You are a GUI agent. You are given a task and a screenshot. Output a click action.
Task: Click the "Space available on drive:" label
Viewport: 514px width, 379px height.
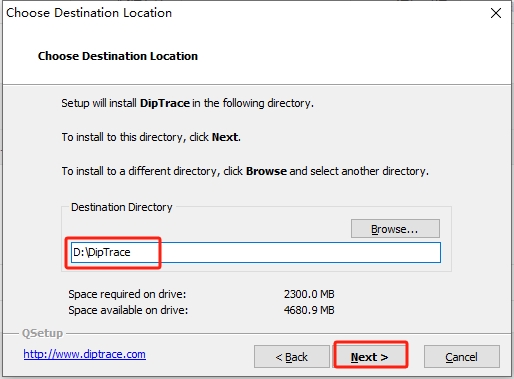click(x=128, y=310)
